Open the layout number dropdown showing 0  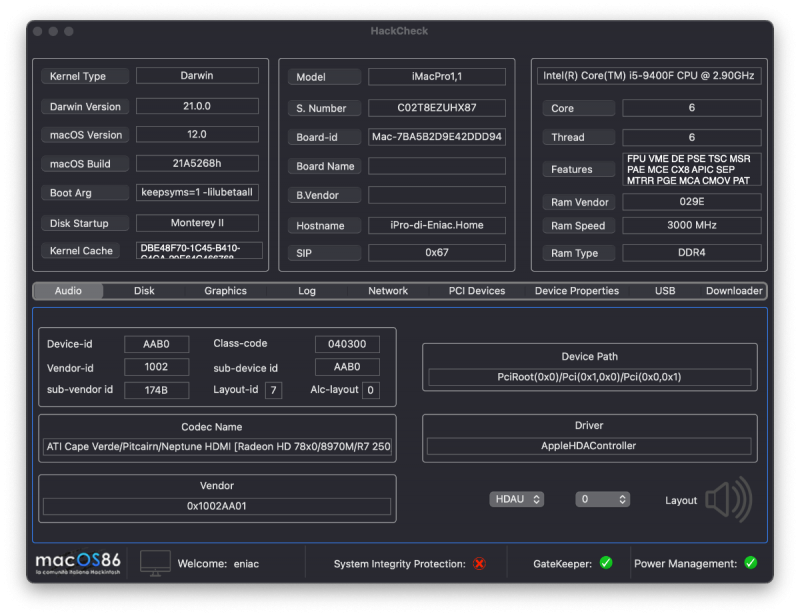602,499
